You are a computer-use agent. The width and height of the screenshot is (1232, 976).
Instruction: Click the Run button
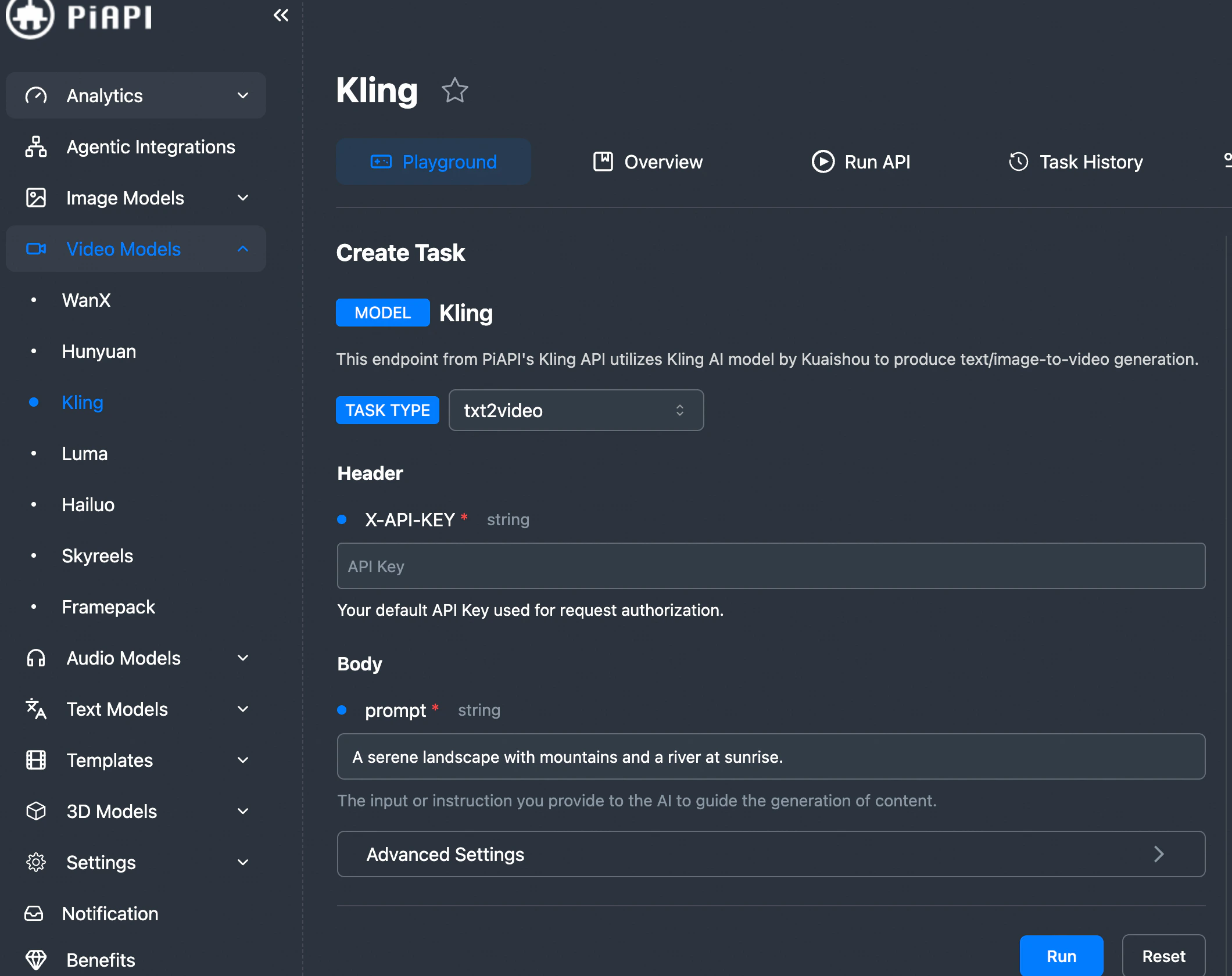[x=1061, y=956]
